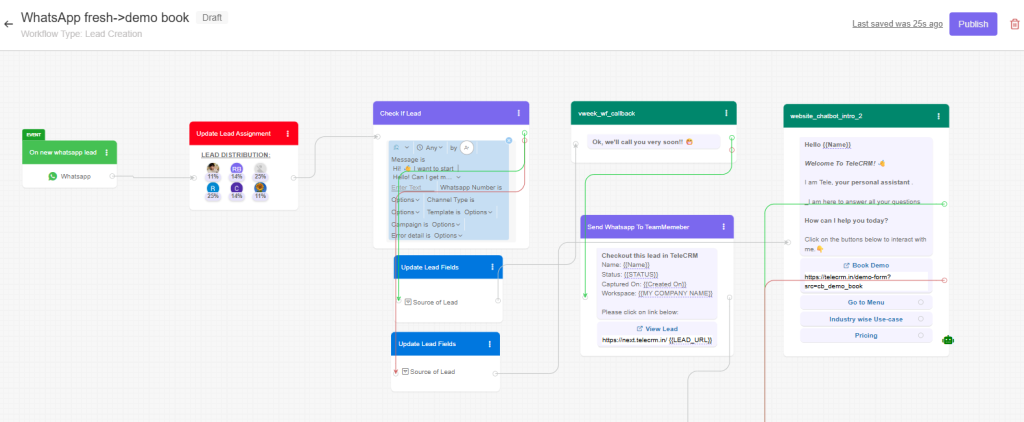The image size is (1024, 422).
Task: Click the 'Workflow Type: Lead Creation' subtitle
Action: [x=82, y=34]
